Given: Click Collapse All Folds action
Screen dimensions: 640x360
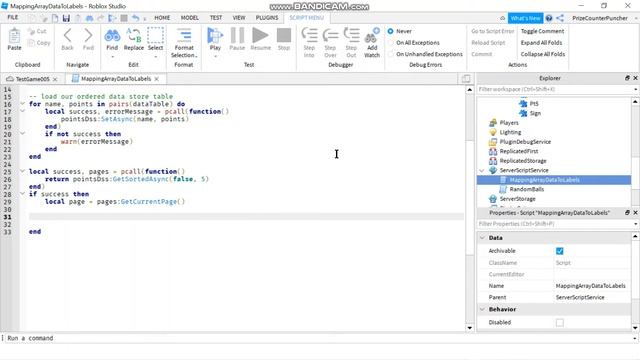Looking at the screenshot, I should coord(543,54).
